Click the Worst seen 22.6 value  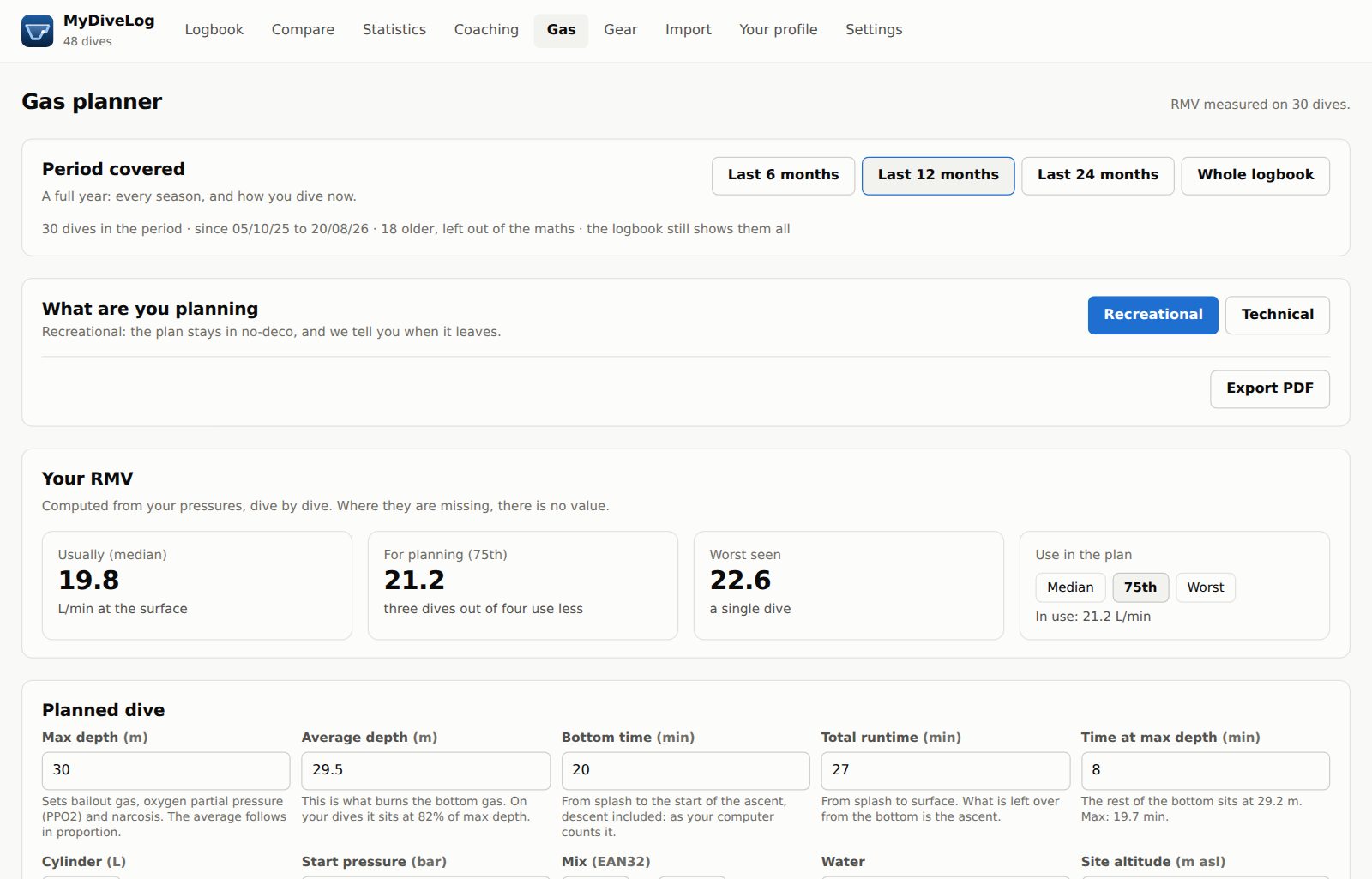point(740,581)
